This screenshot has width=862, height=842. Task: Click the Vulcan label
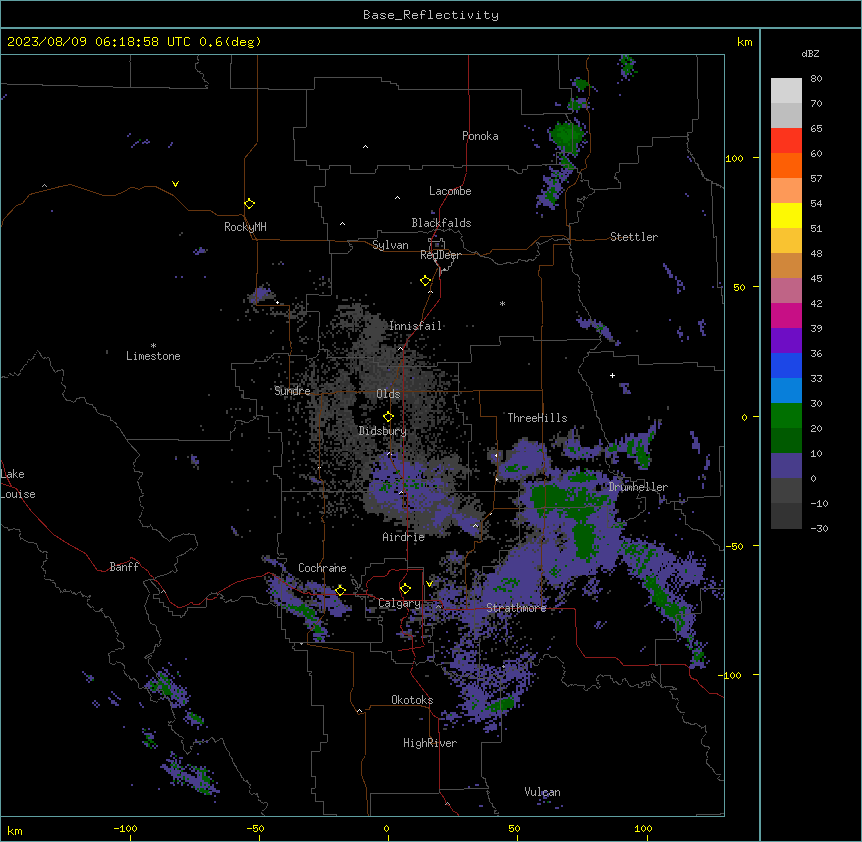coord(543,792)
